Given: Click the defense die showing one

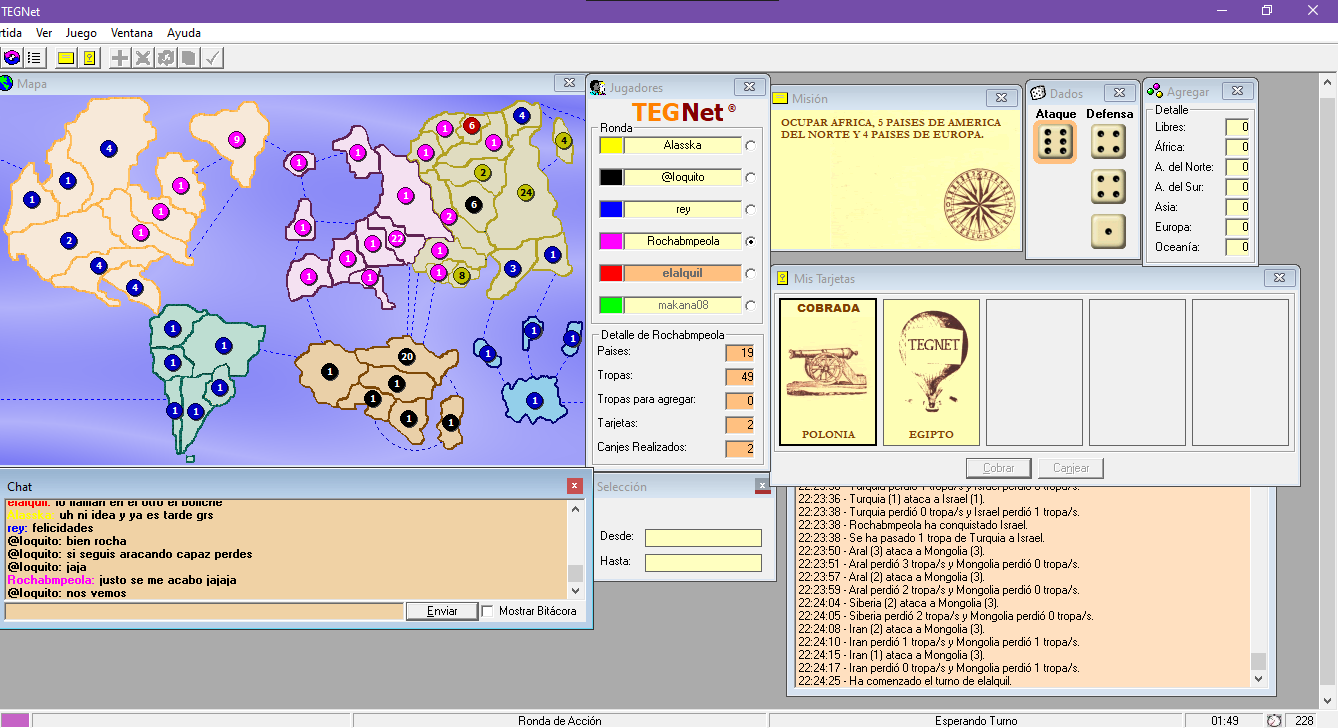Looking at the screenshot, I should [x=1108, y=231].
